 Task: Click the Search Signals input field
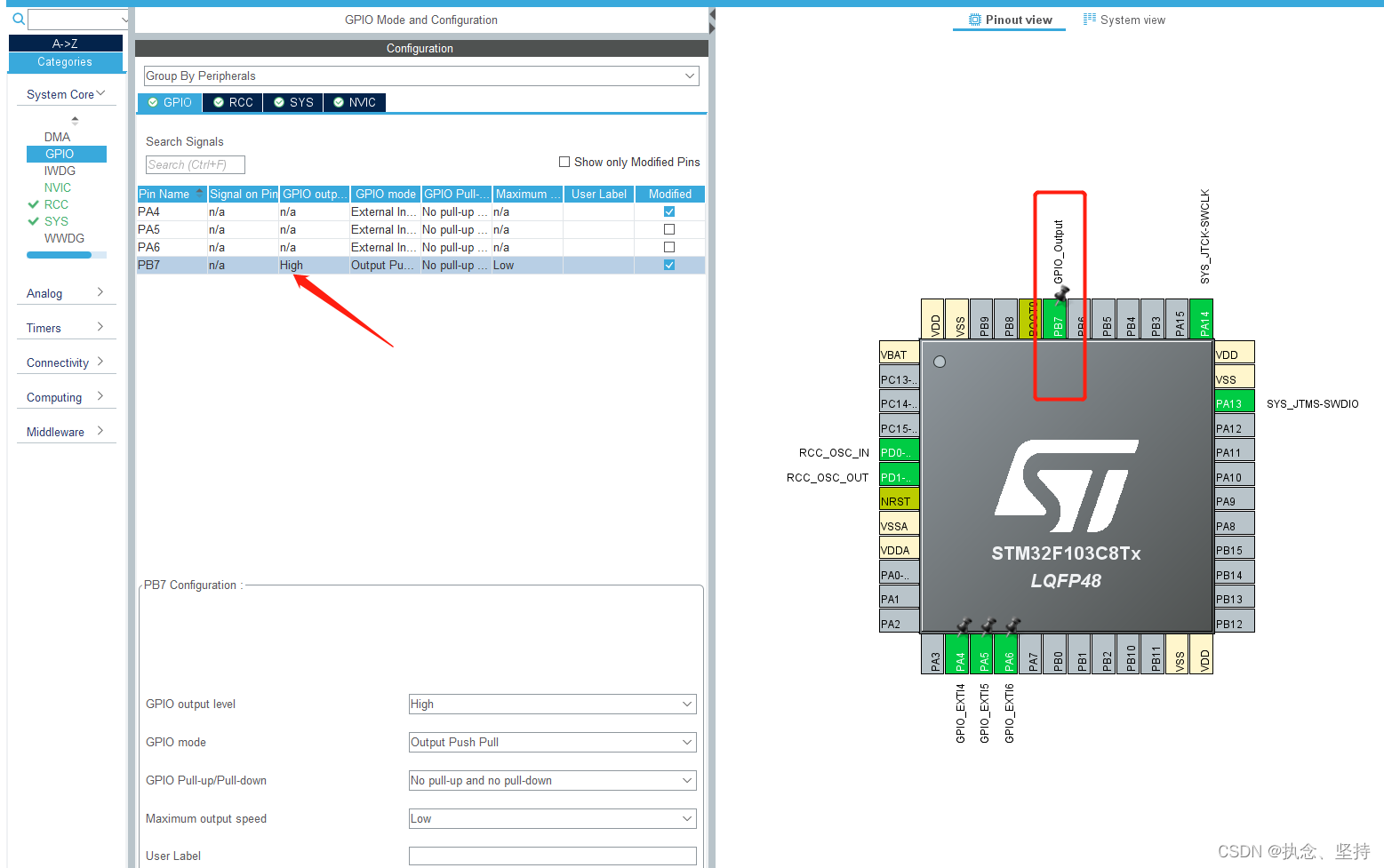click(x=195, y=164)
